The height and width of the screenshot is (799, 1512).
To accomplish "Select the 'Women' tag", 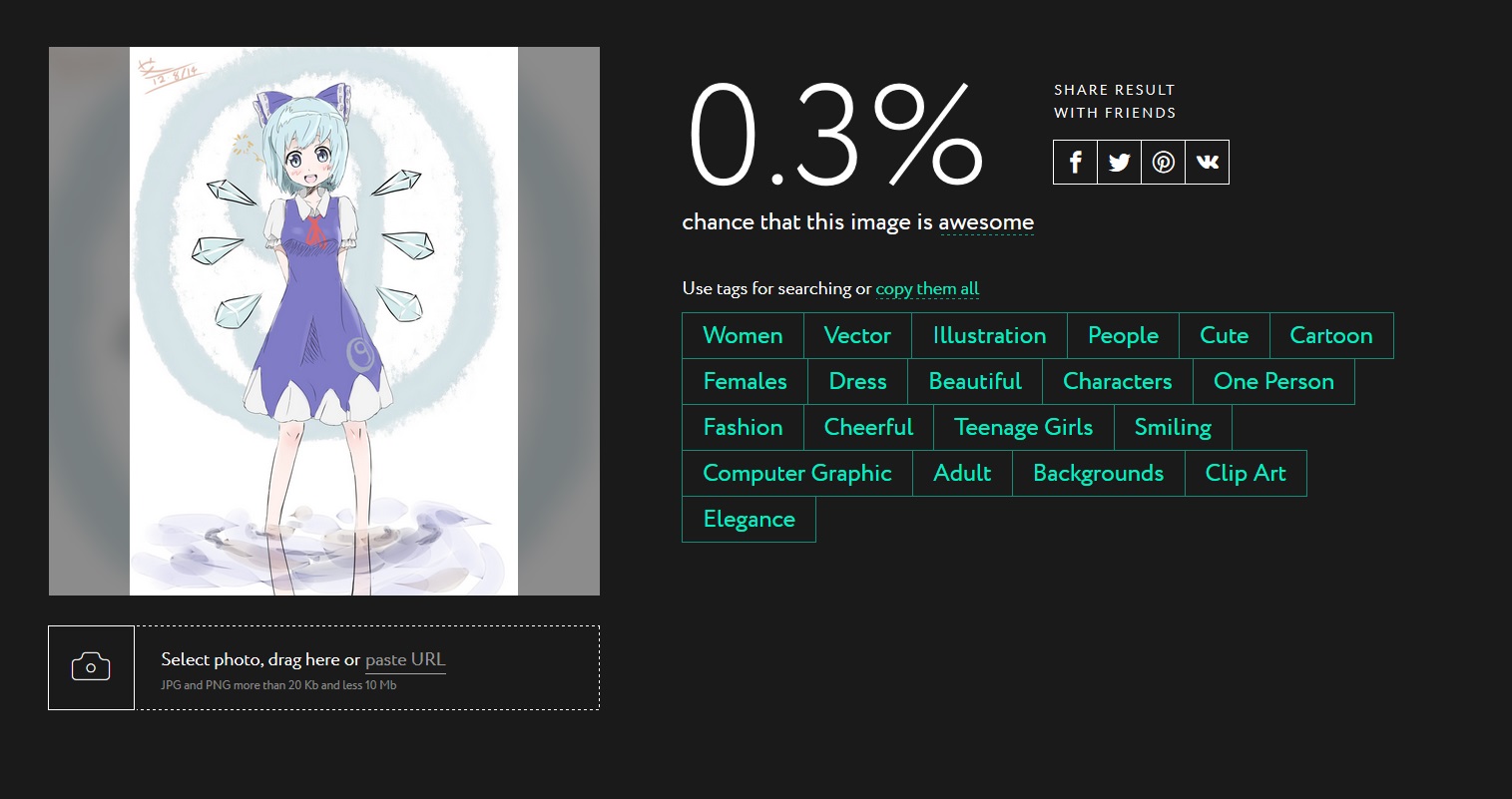I will pos(743,336).
